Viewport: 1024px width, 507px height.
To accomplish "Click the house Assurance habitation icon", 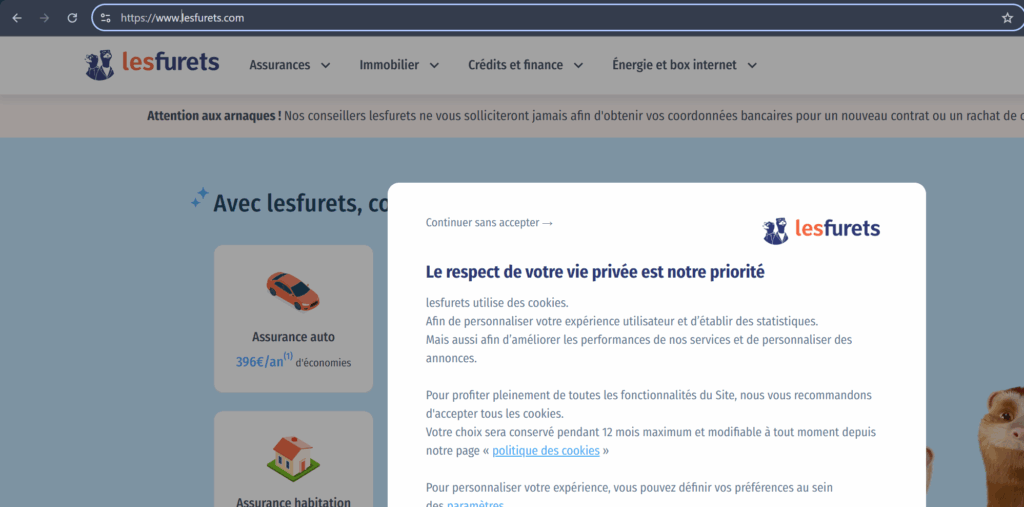I will pyautogui.click(x=293, y=457).
